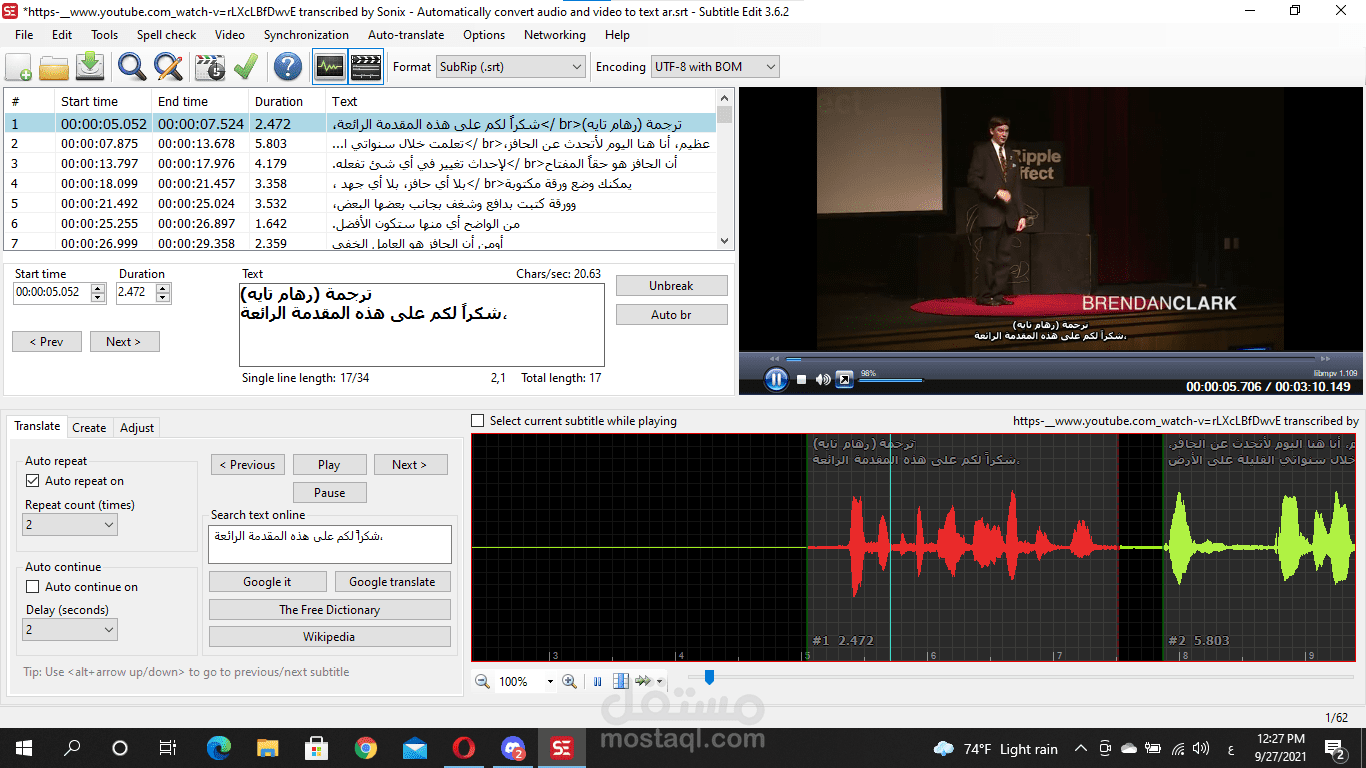Open Delay seconds dropdown
The width and height of the screenshot is (1366, 768).
[x=70, y=630]
